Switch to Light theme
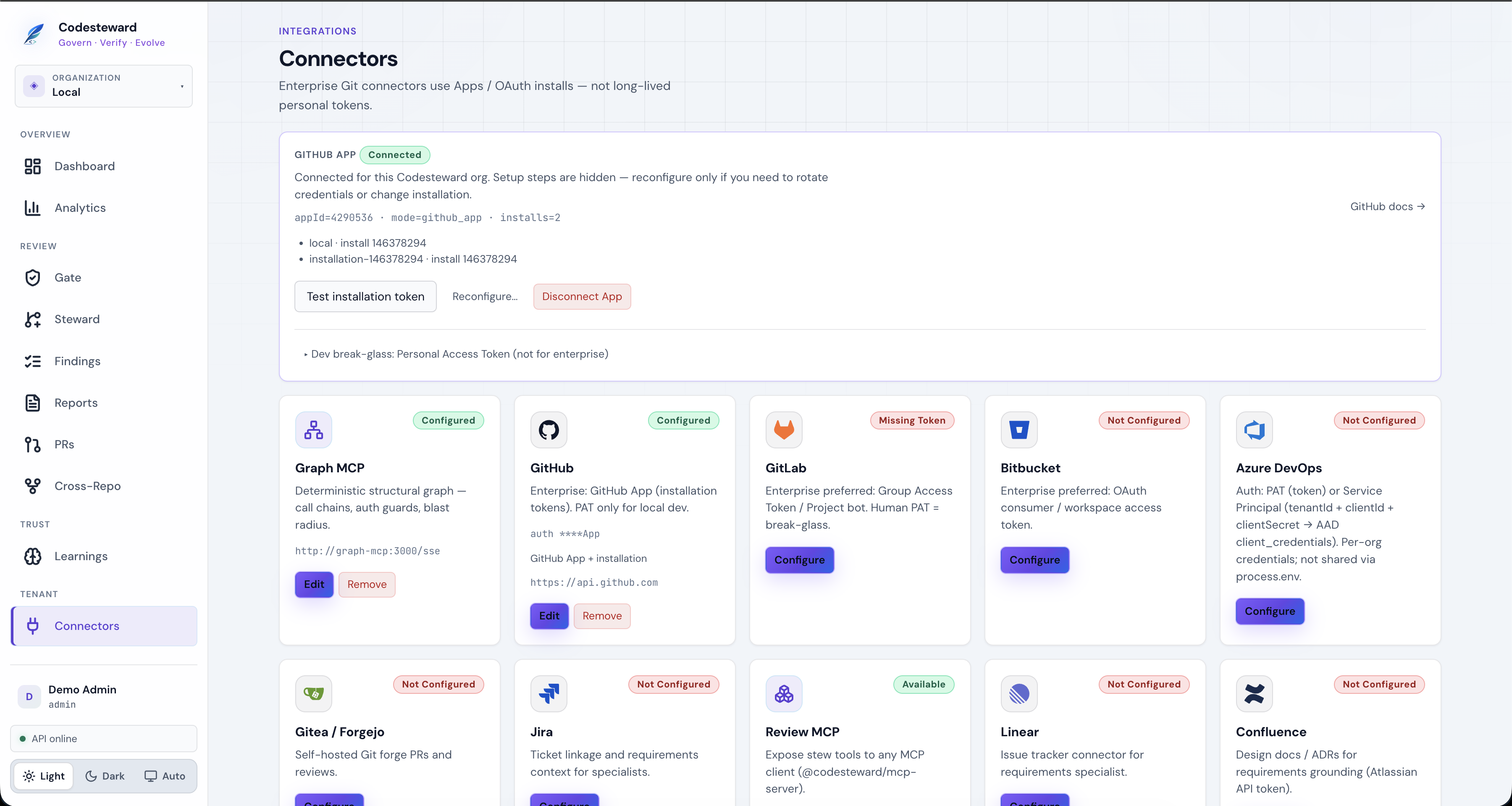1512x806 pixels. click(x=44, y=776)
